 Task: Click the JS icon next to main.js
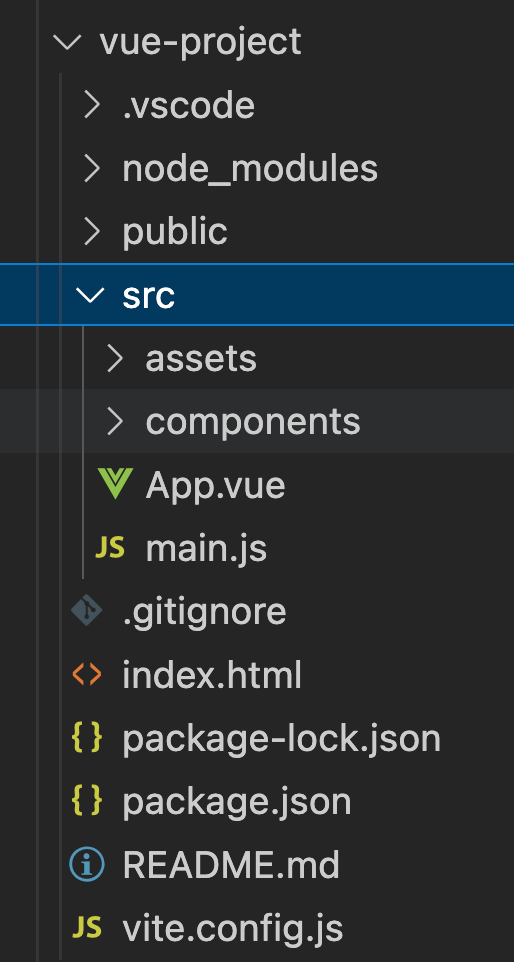[x=110, y=548]
